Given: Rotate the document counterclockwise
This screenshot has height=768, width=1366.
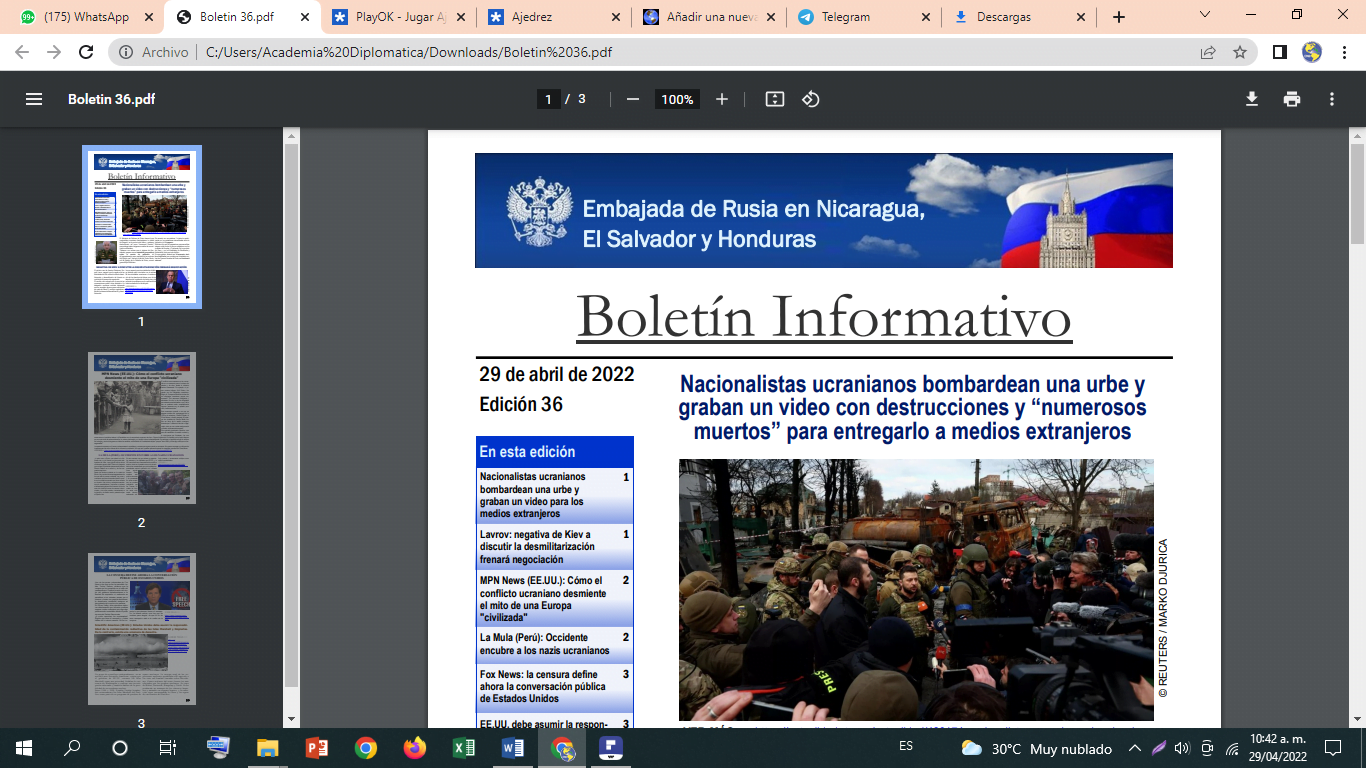Looking at the screenshot, I should (x=811, y=99).
